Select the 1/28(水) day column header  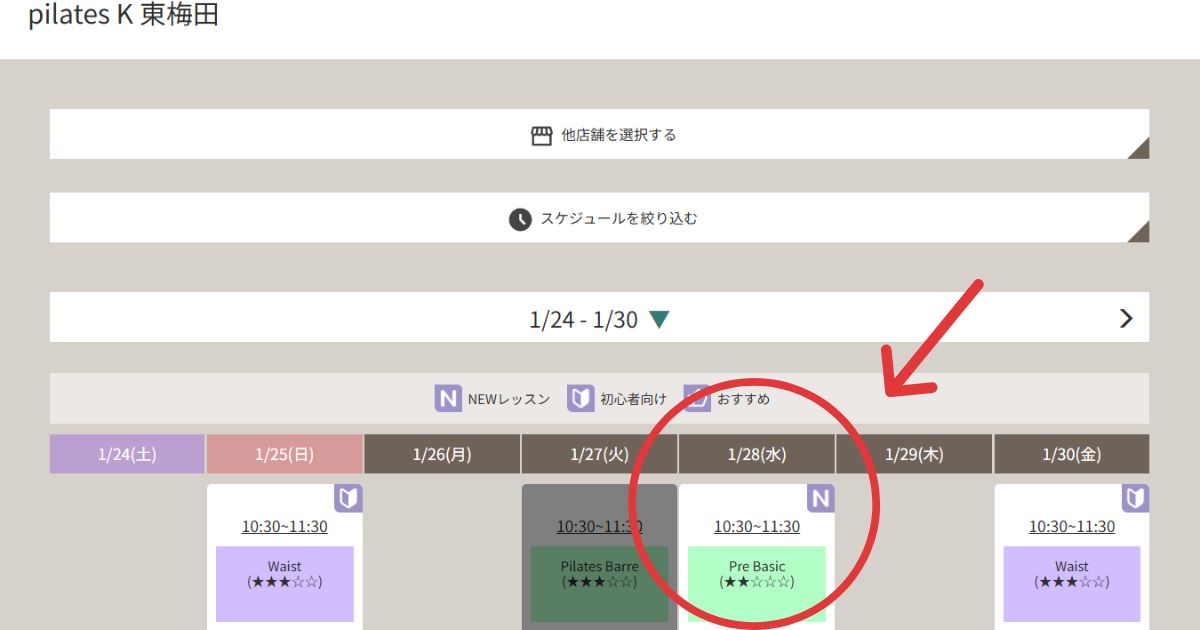point(757,454)
